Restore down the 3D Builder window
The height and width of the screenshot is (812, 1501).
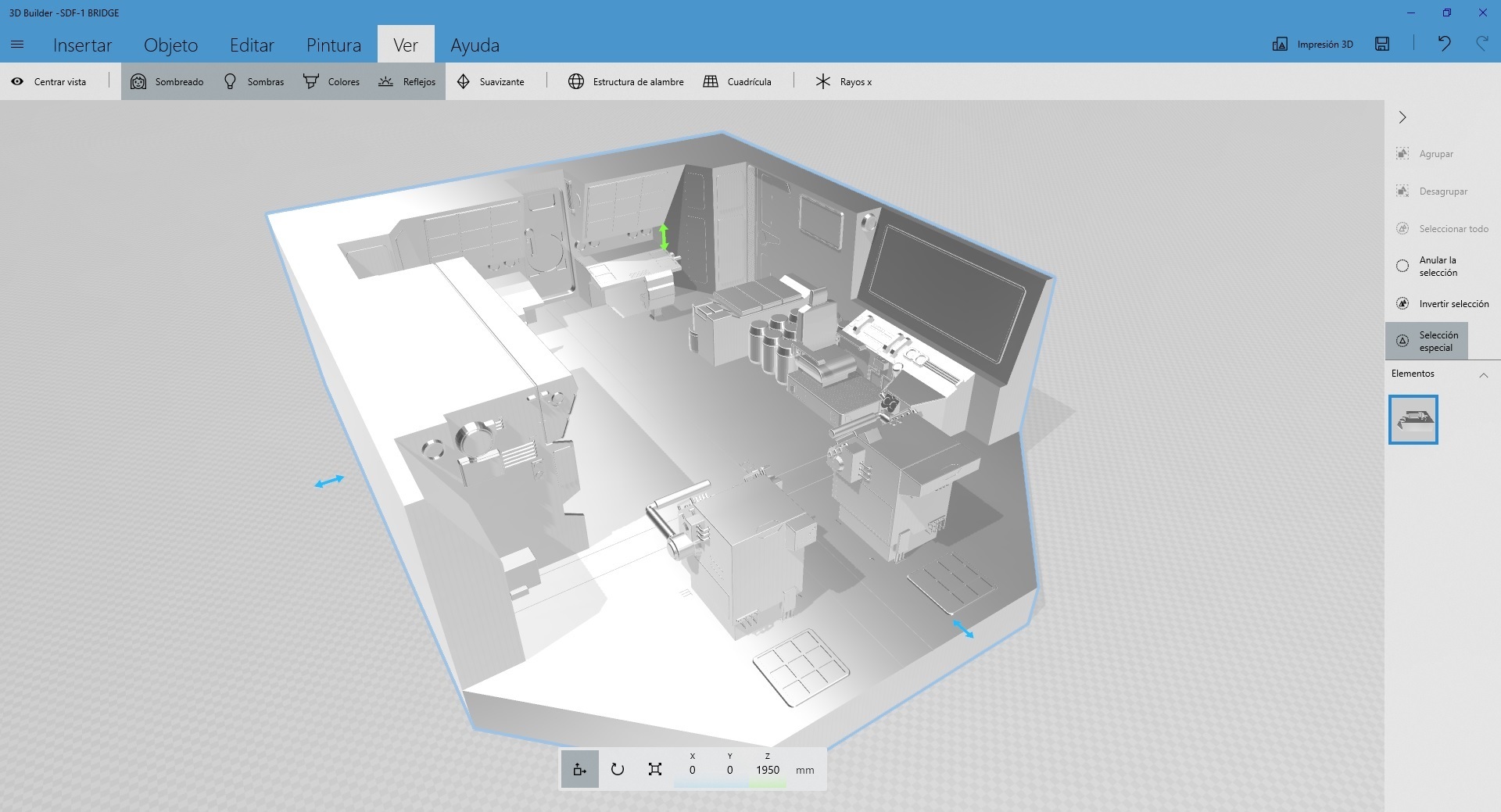point(1447,13)
